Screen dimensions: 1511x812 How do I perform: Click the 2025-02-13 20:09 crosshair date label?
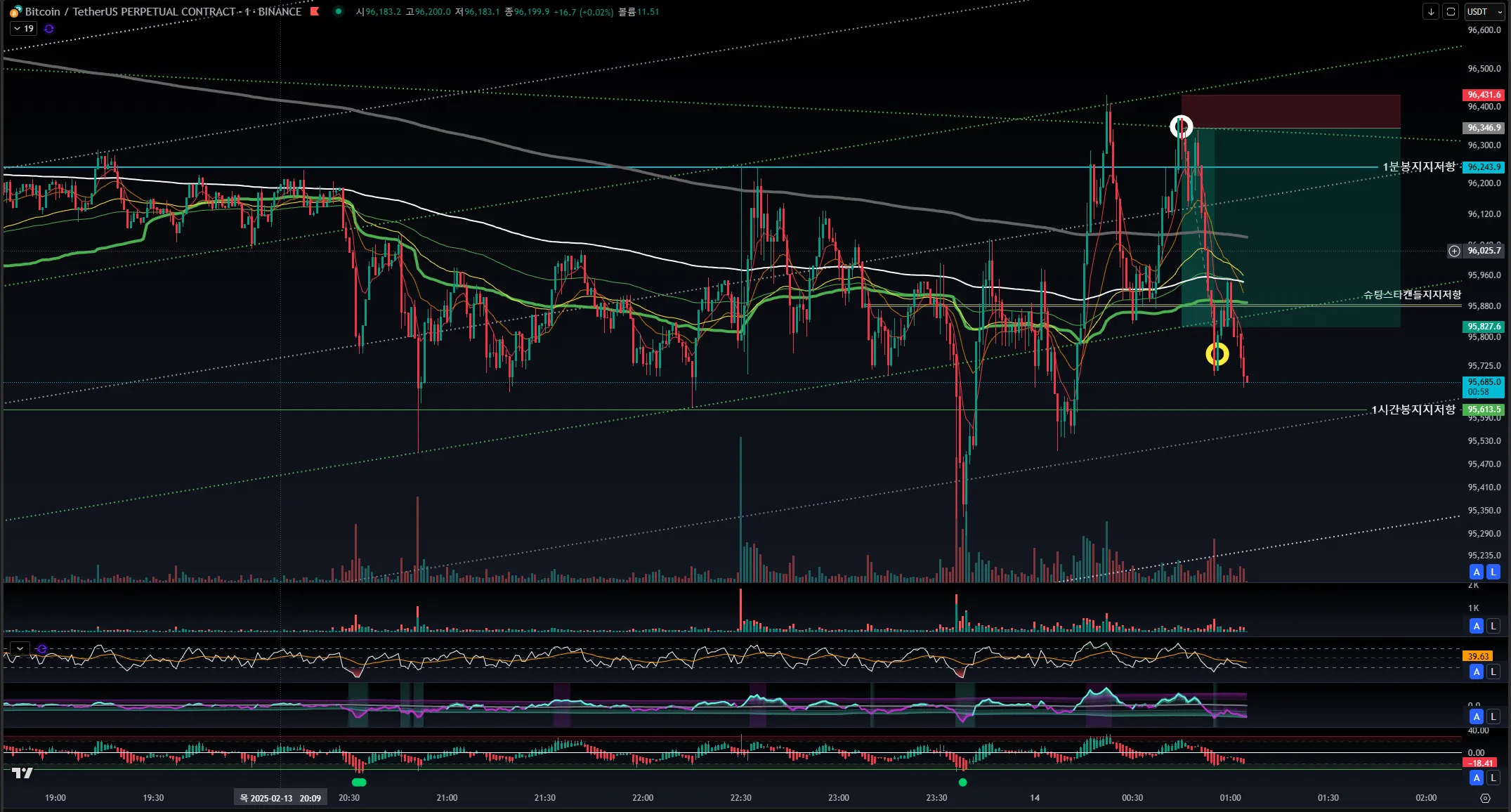pos(280,798)
